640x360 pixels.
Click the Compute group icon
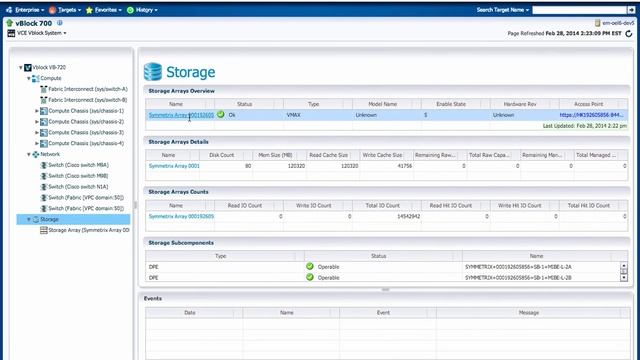(36, 78)
